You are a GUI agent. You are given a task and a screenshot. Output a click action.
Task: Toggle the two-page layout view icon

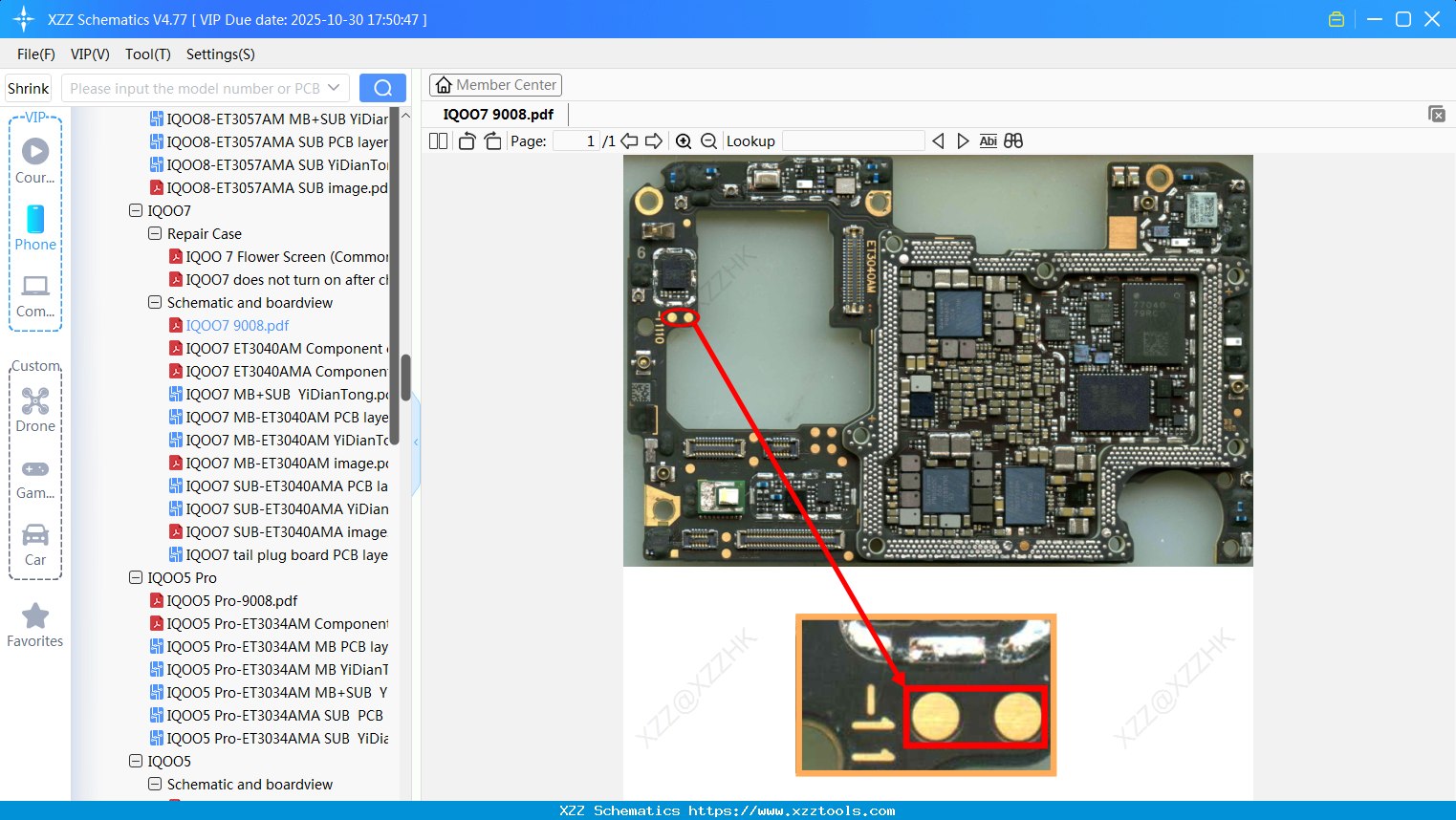[438, 140]
